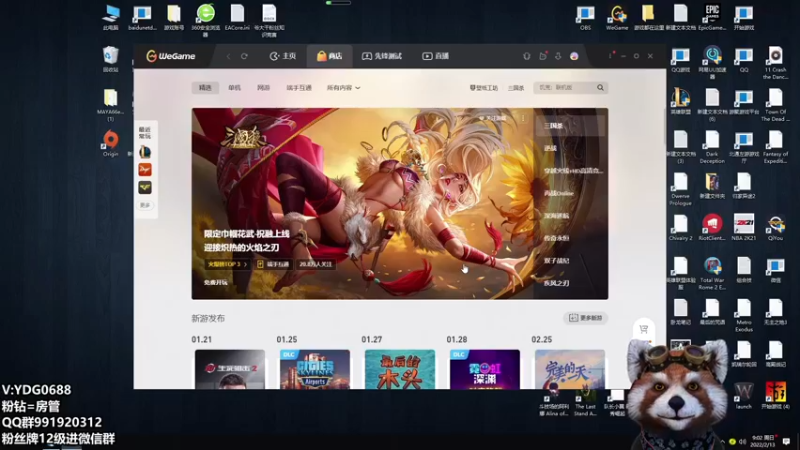Launch 英雄联盟 League of Legends desktop icon
The width and height of the screenshot is (800, 450).
coord(681,101)
